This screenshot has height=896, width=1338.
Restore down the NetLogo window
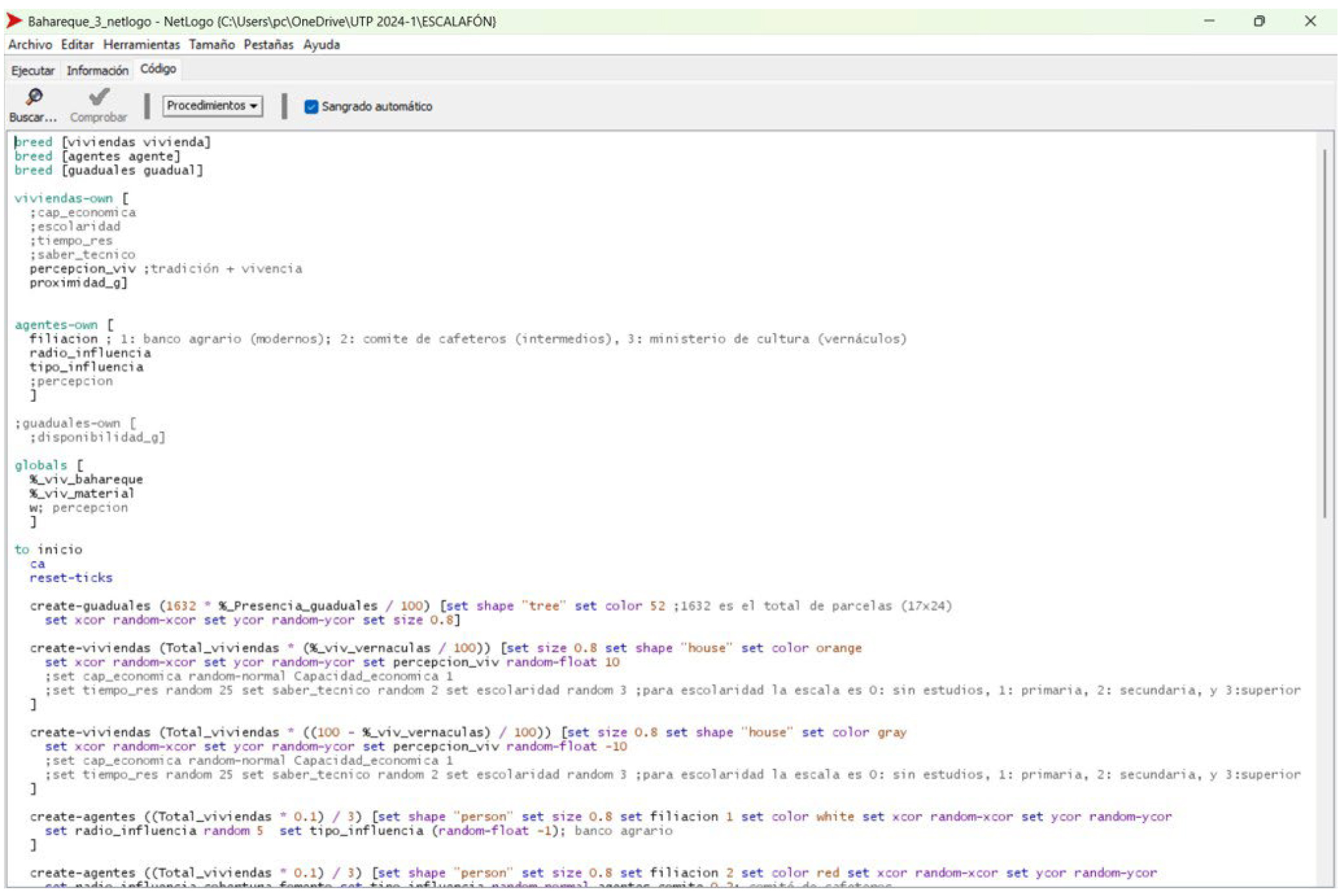[1259, 21]
